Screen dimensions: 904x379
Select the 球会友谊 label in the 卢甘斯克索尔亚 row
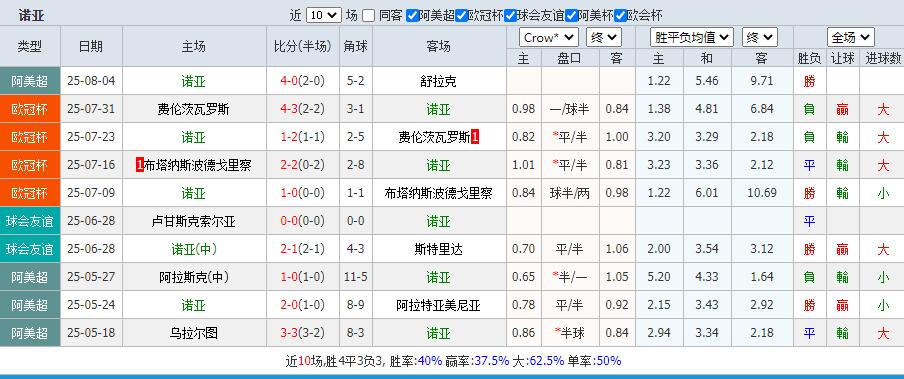(x=29, y=221)
